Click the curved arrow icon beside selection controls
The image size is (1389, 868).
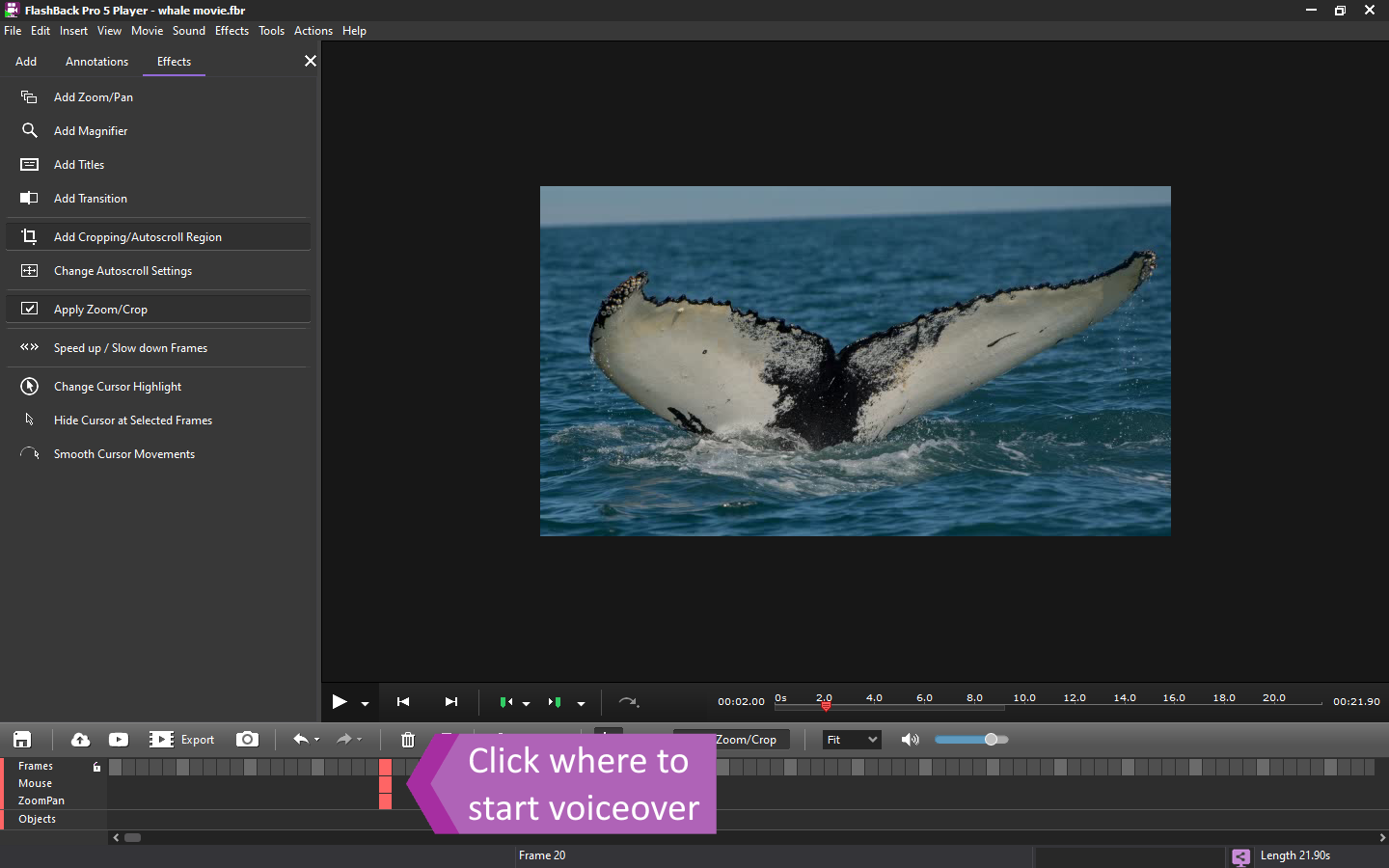pyautogui.click(x=628, y=702)
